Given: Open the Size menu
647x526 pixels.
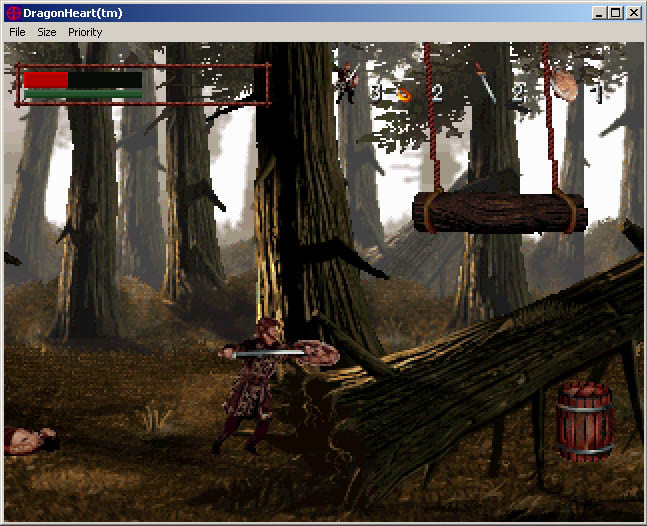Looking at the screenshot, I should coord(47,32).
